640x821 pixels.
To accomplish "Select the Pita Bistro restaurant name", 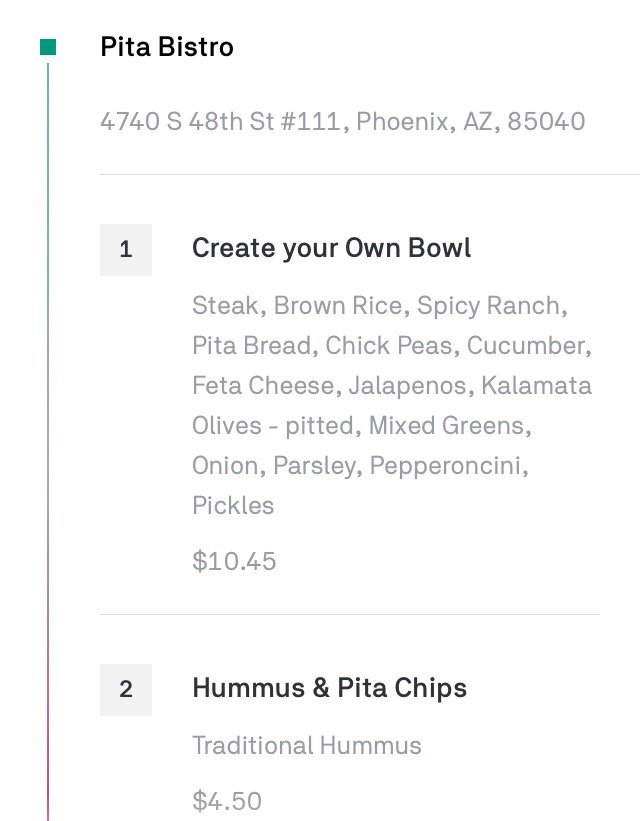I will point(167,47).
